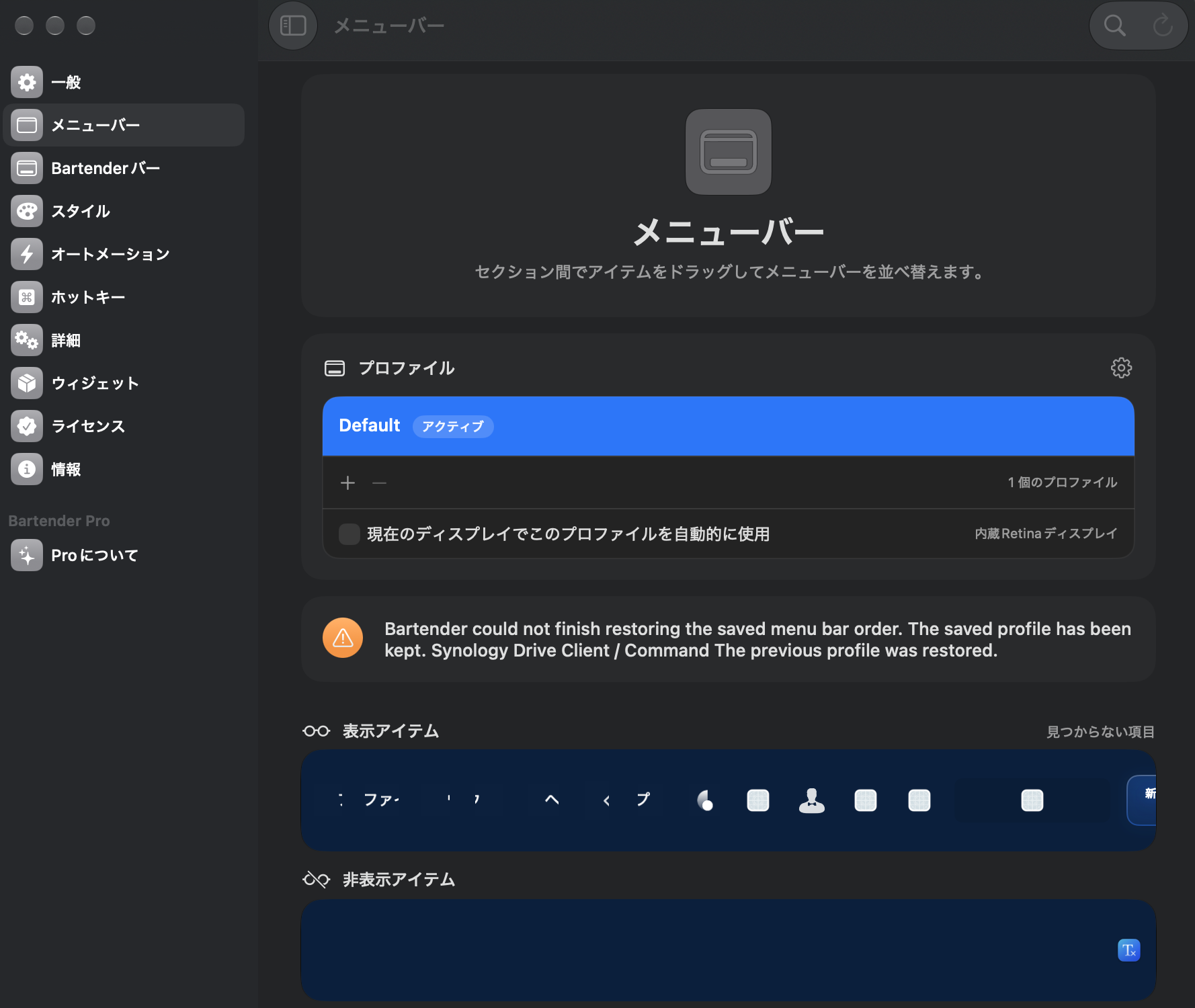Click the ファ menu item in shown items
1195x1008 pixels.
pos(381,800)
